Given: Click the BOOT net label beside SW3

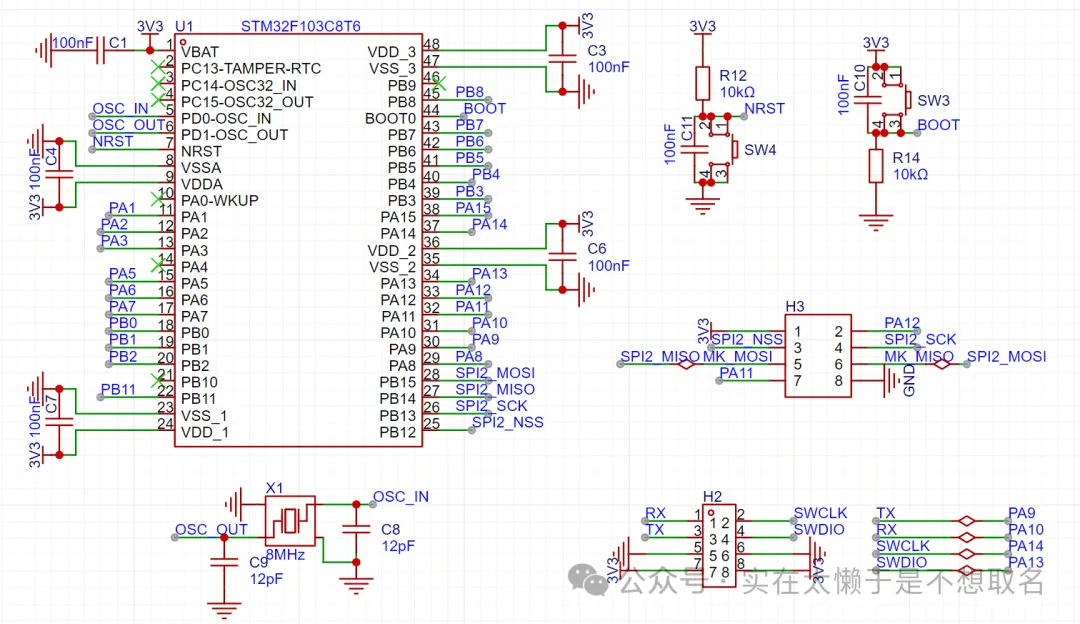Looking at the screenshot, I should (x=937, y=125).
